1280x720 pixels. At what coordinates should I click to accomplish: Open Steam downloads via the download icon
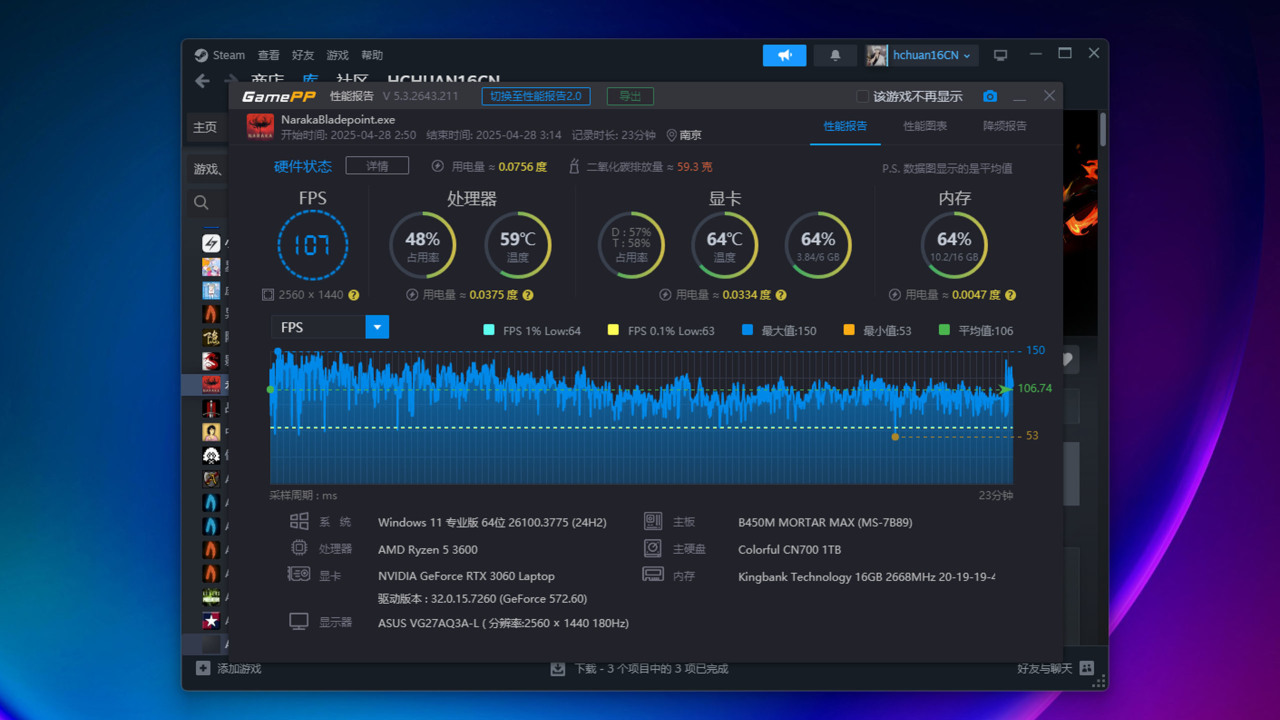tap(558, 668)
